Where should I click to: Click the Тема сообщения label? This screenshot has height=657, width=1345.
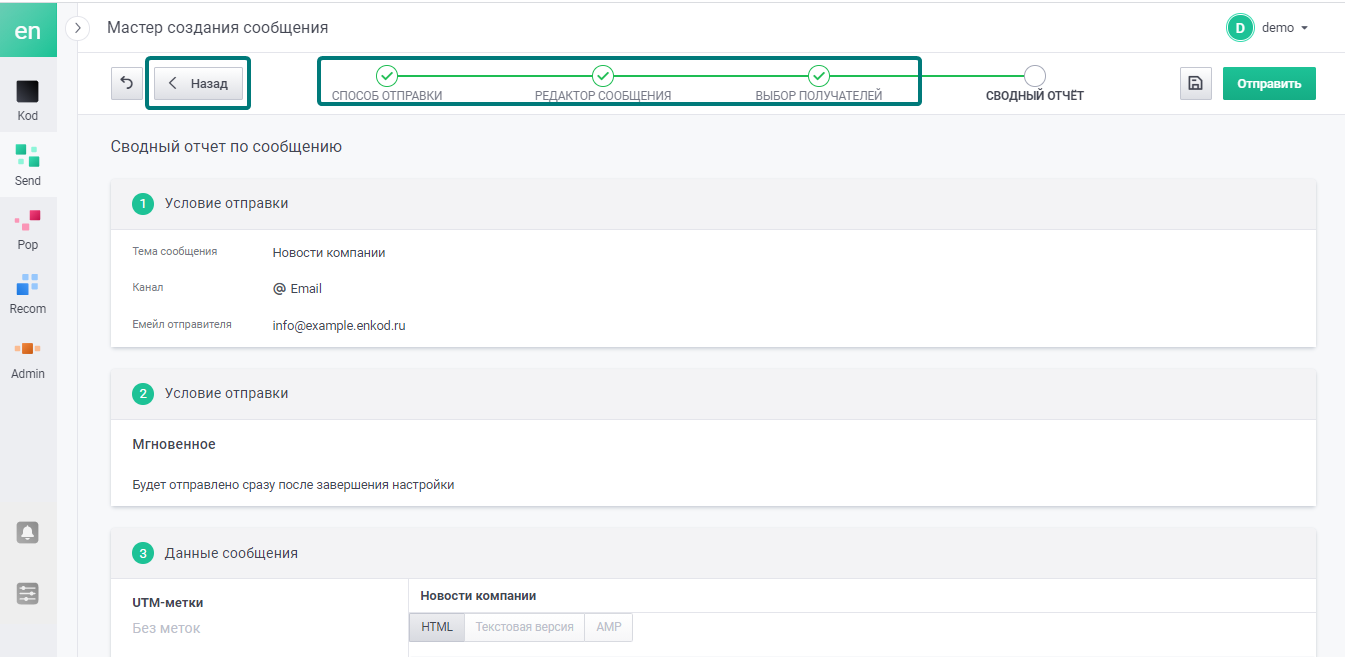pyautogui.click(x=175, y=252)
